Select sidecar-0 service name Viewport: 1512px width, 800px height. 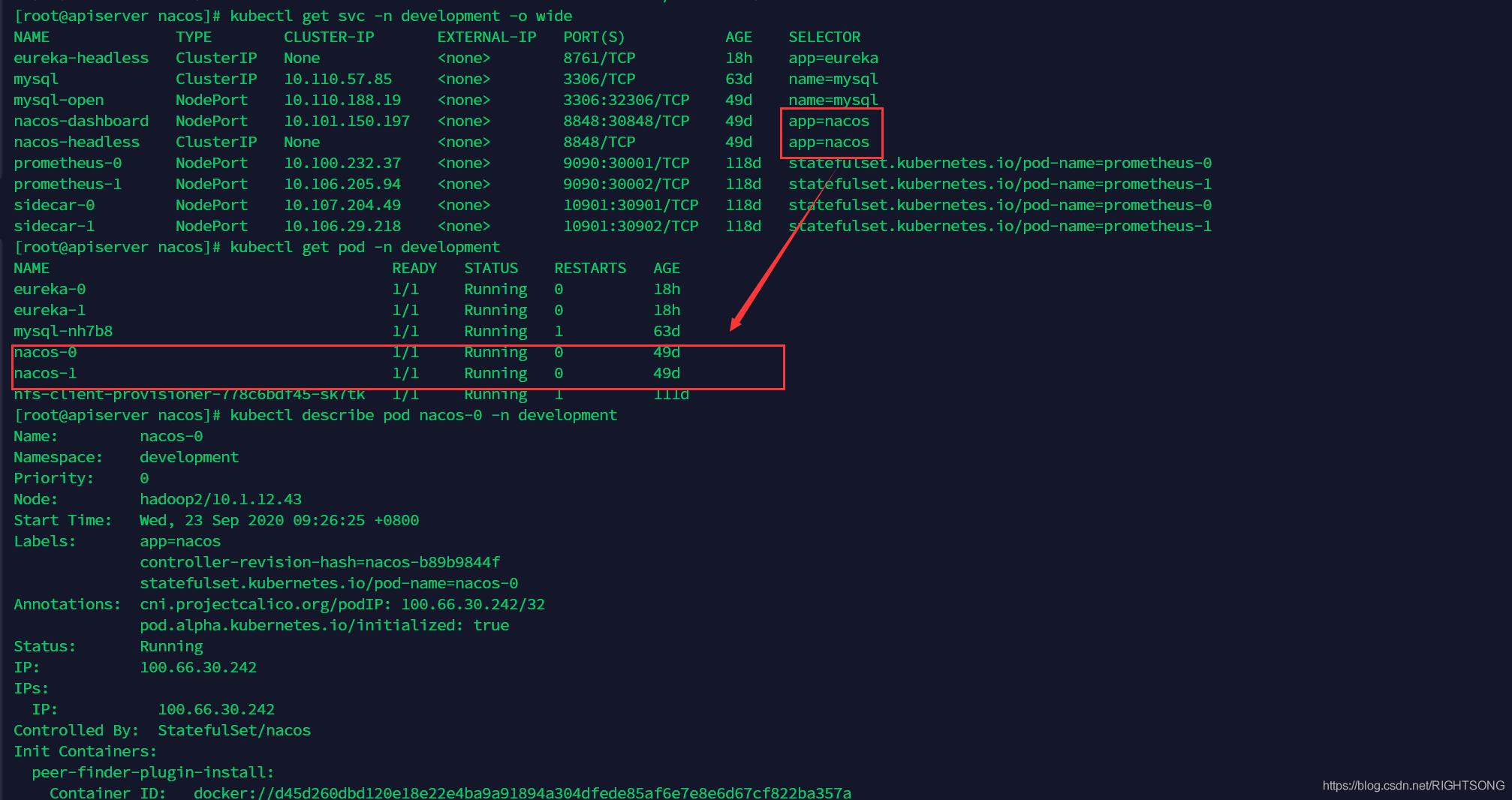(54, 205)
